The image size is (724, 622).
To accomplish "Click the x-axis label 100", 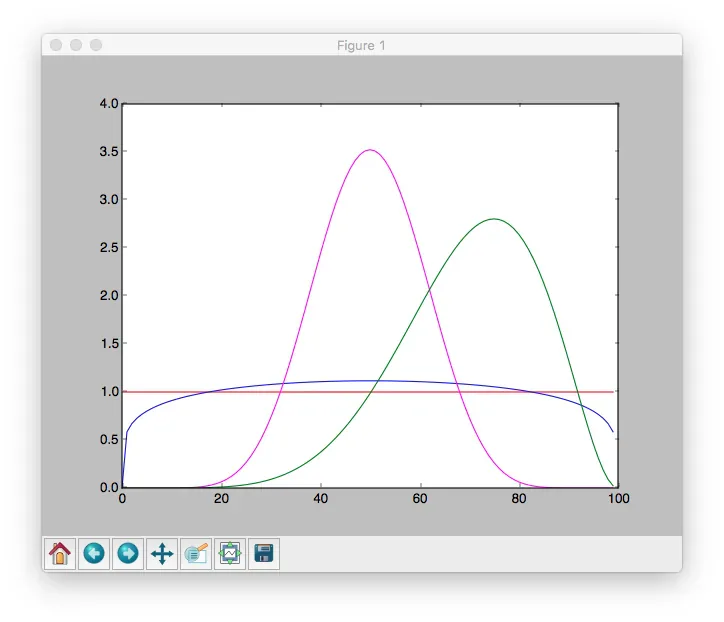I will (618, 499).
